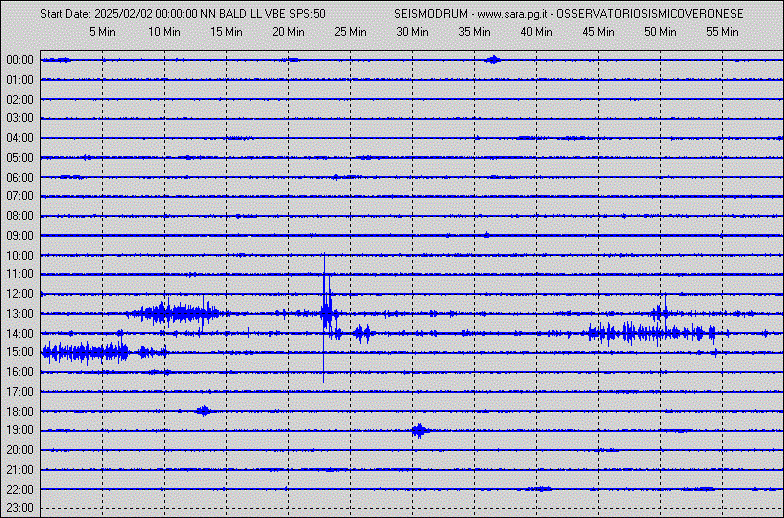Click the 09:00 hour label
The image size is (784, 518).
(x=20, y=236)
